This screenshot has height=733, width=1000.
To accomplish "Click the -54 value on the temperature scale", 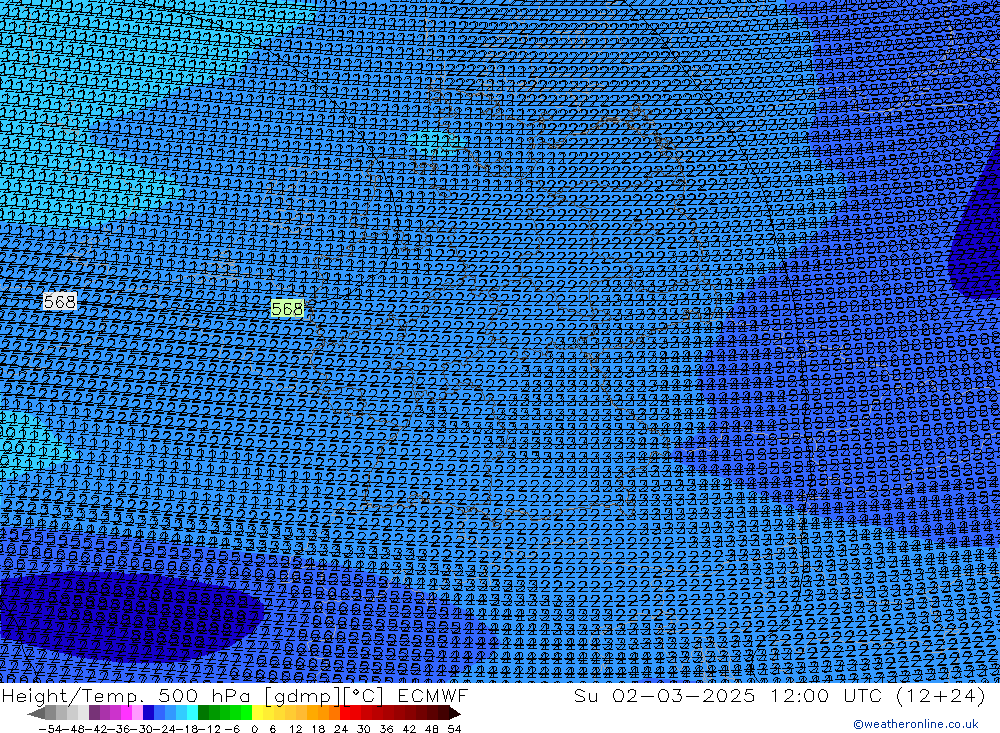I will (50, 729).
